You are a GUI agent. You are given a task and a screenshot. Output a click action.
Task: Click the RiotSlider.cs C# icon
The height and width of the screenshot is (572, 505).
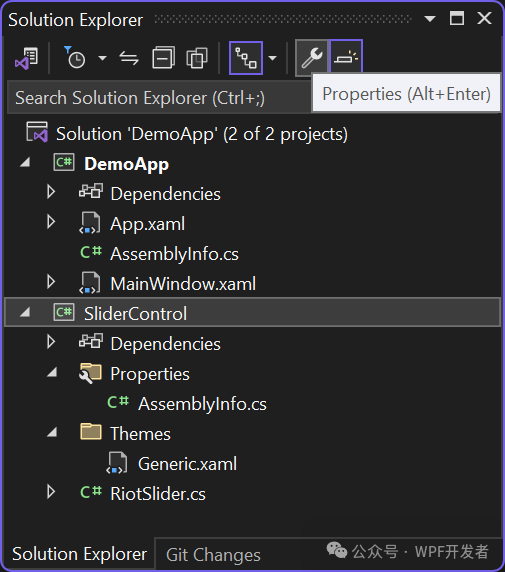[91, 492]
